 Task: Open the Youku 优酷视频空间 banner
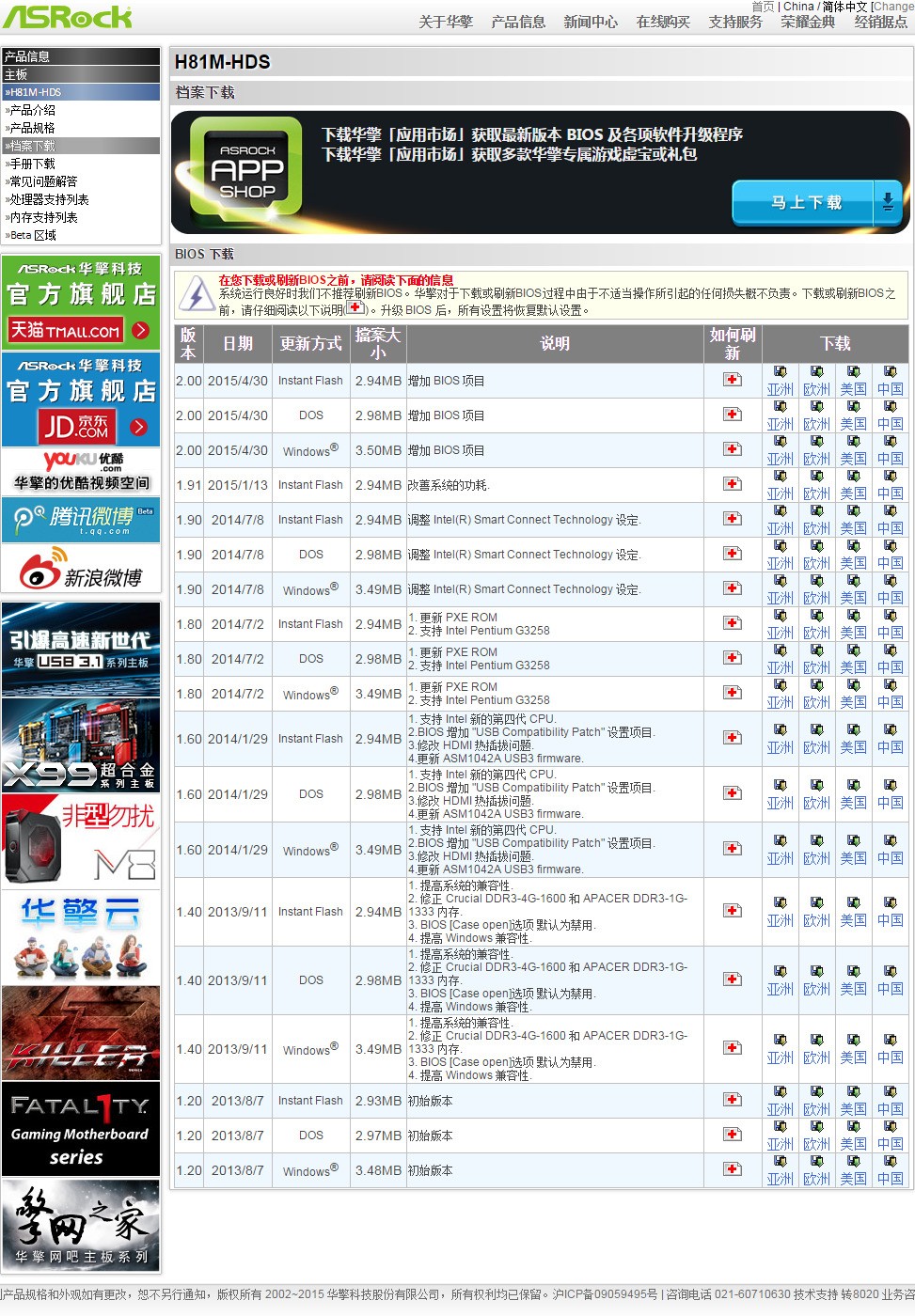pos(81,471)
